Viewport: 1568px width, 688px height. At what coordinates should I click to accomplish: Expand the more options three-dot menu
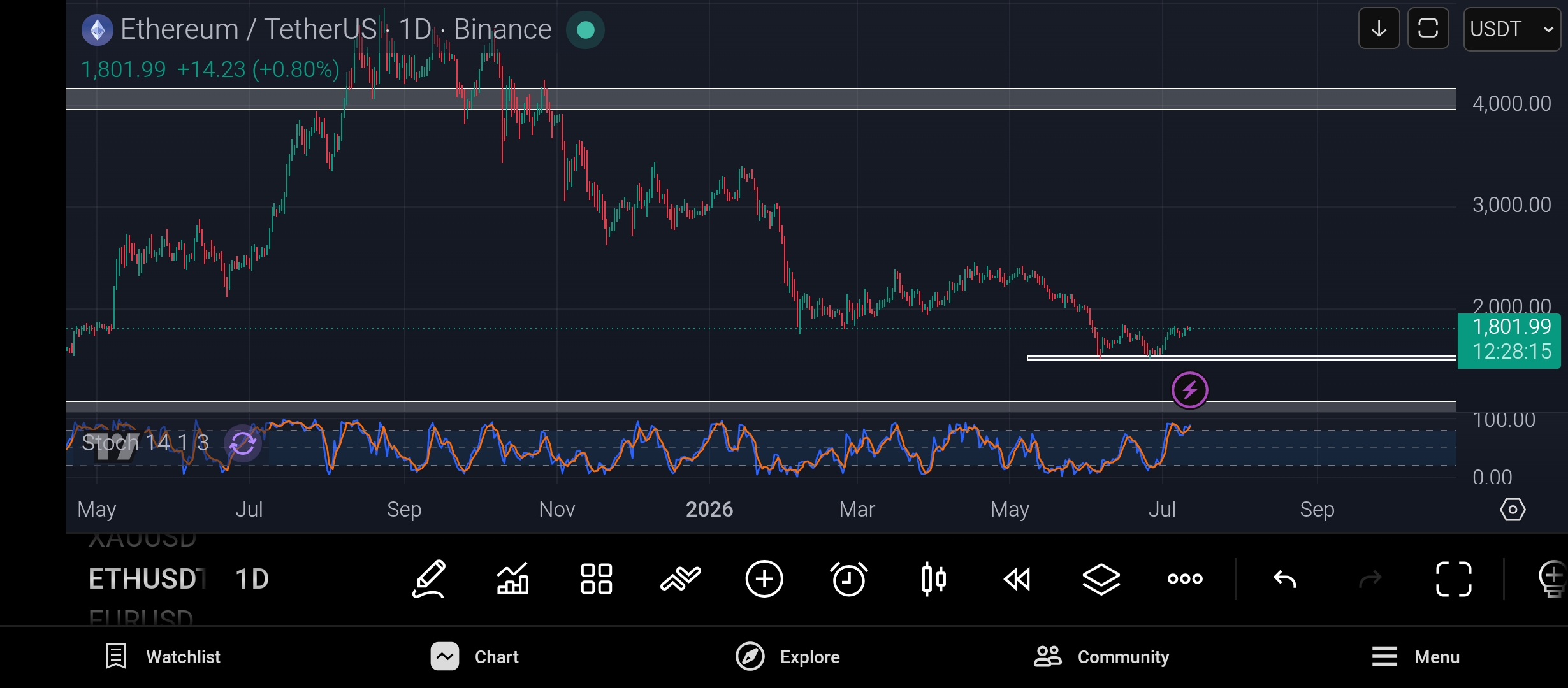[x=1185, y=579]
